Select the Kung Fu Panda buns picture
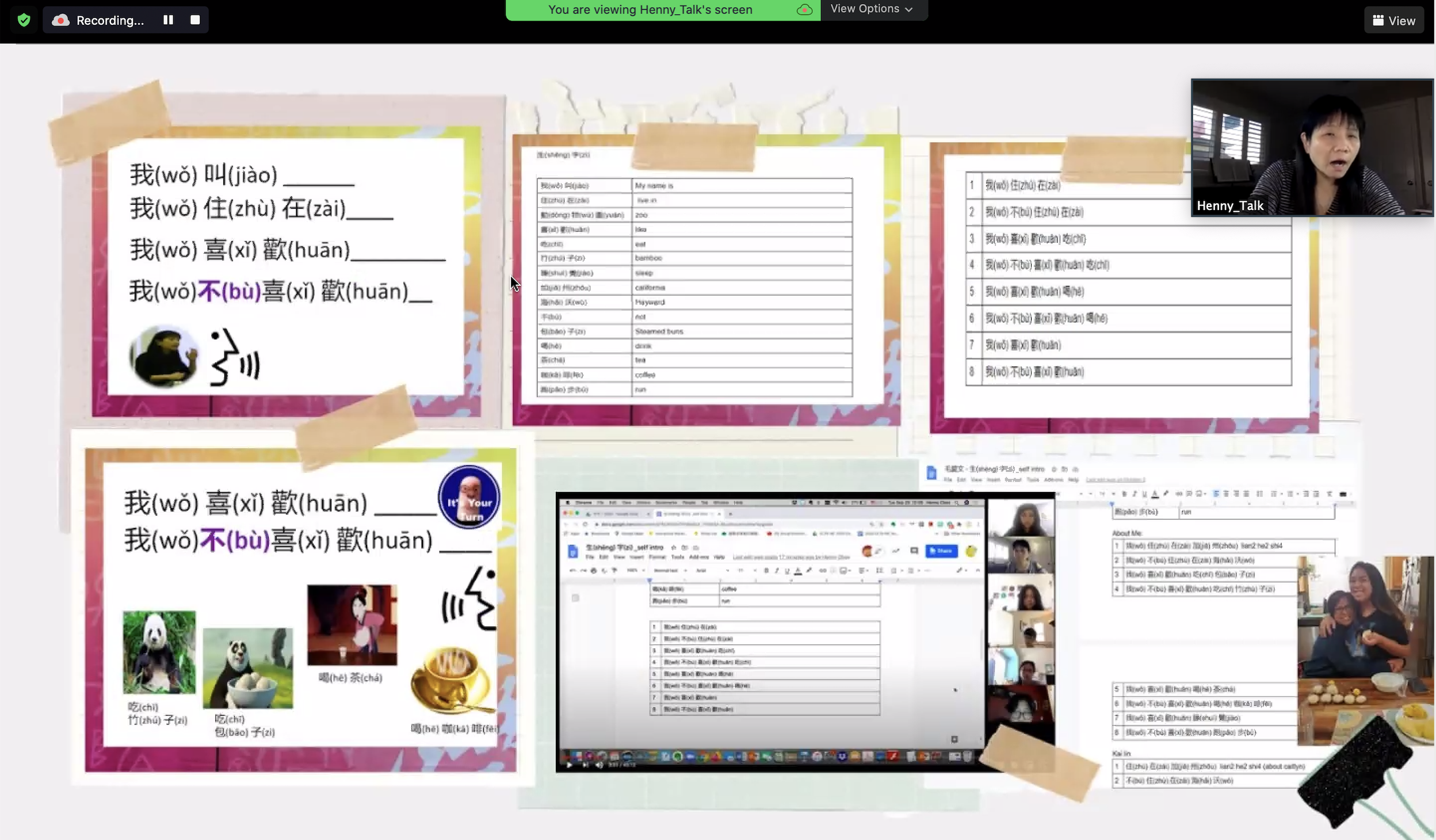This screenshot has width=1436, height=840. pos(248,667)
